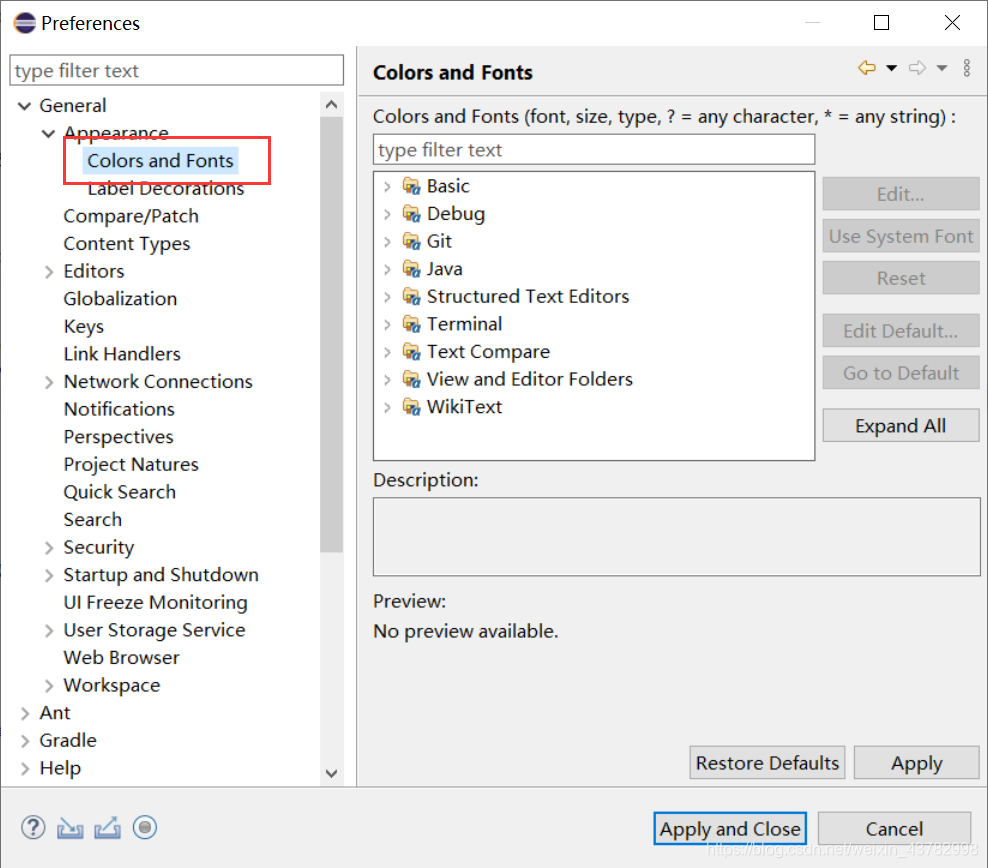988x868 pixels.
Task: Expand the Basic category chevron
Action: [388, 186]
